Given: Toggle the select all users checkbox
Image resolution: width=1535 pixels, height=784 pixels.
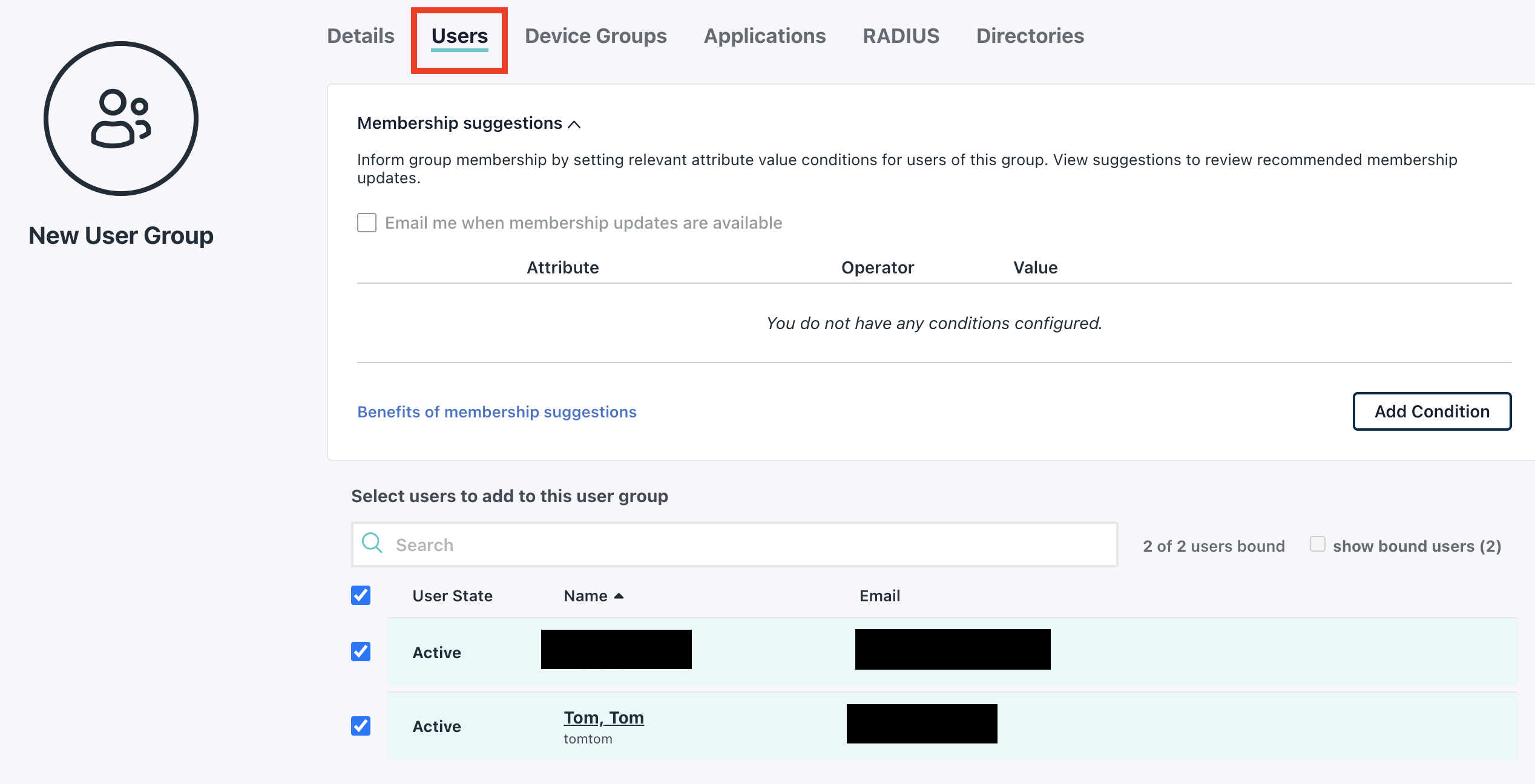Looking at the screenshot, I should tap(361, 595).
